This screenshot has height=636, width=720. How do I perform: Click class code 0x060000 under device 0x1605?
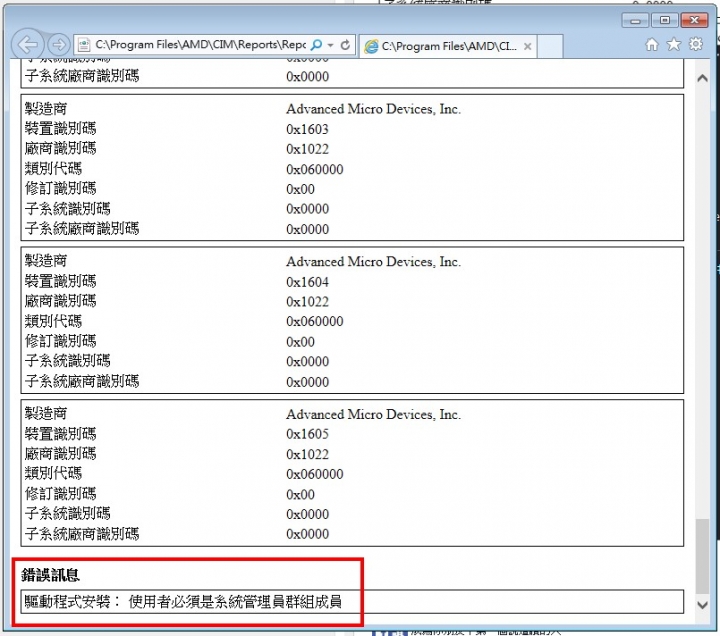(315, 474)
